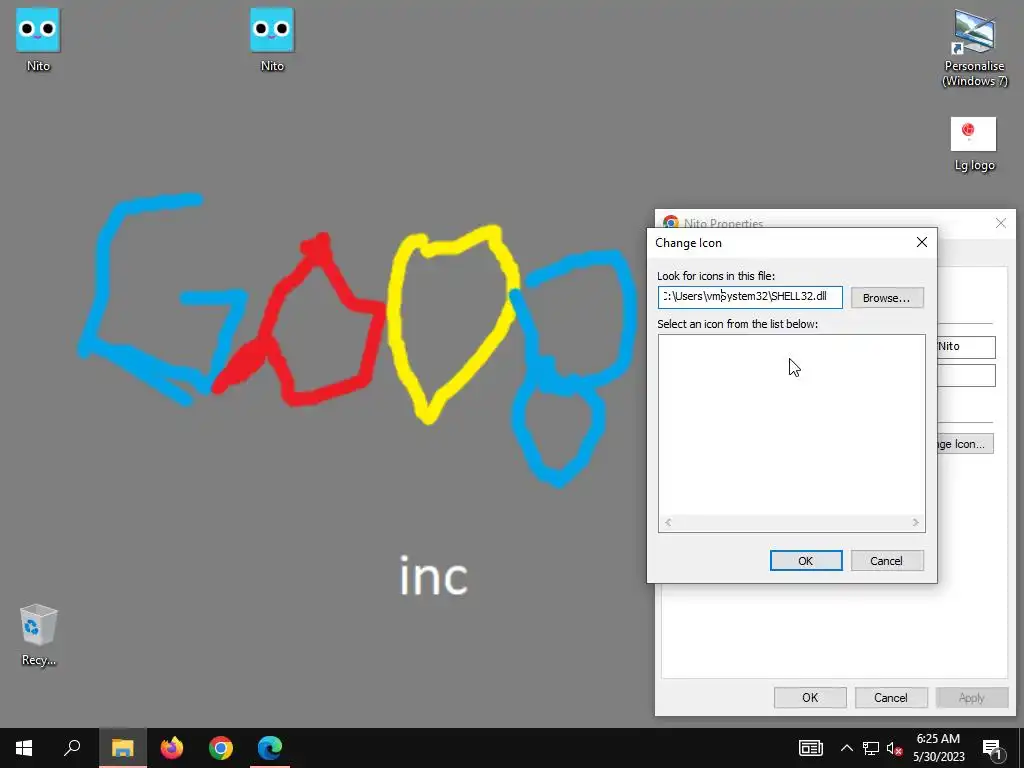Open muted volume tray icon
Image resolution: width=1024 pixels, height=768 pixels.
coord(895,748)
